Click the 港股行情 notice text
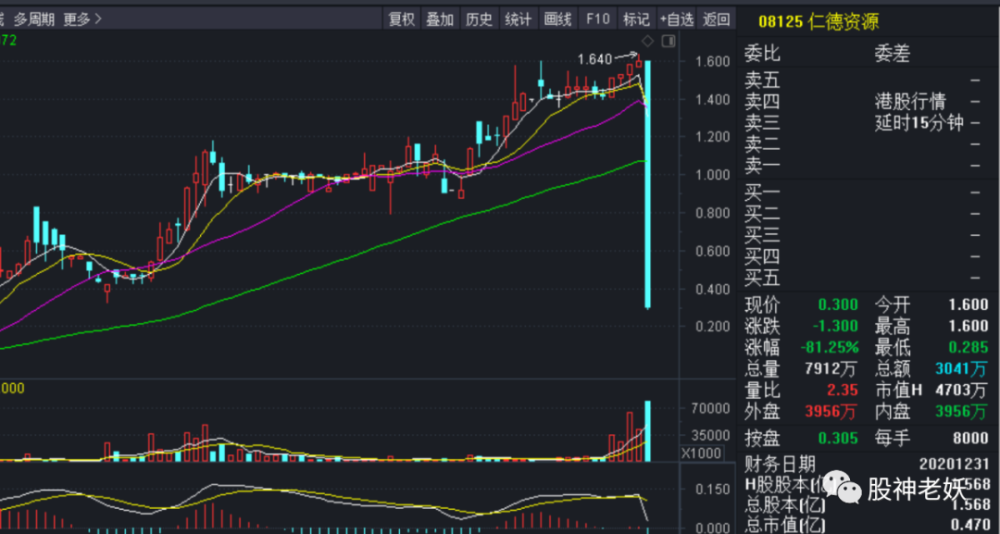Image resolution: width=1000 pixels, height=534 pixels. point(911,101)
